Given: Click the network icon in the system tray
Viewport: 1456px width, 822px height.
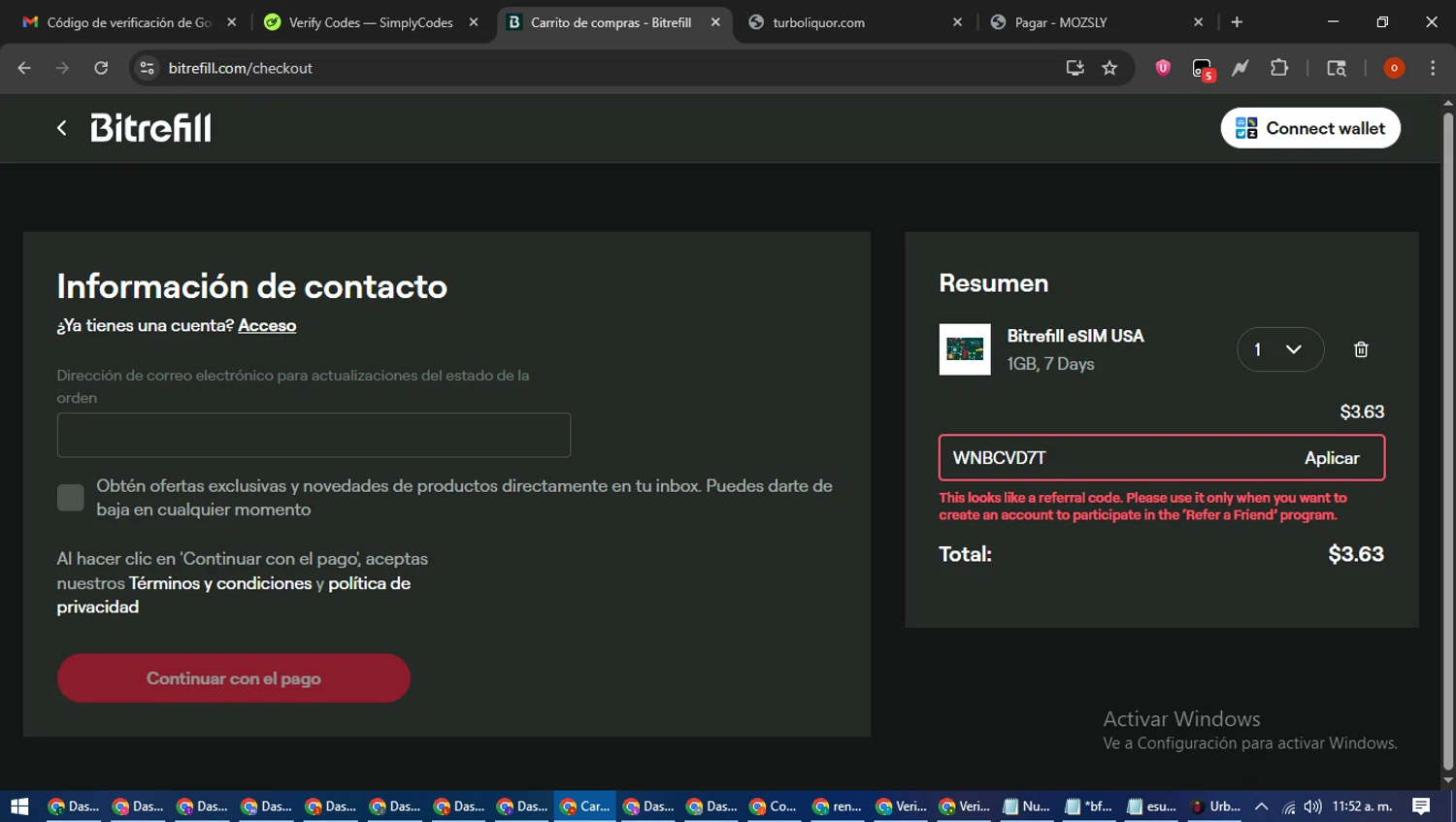Looking at the screenshot, I should coord(1288,806).
